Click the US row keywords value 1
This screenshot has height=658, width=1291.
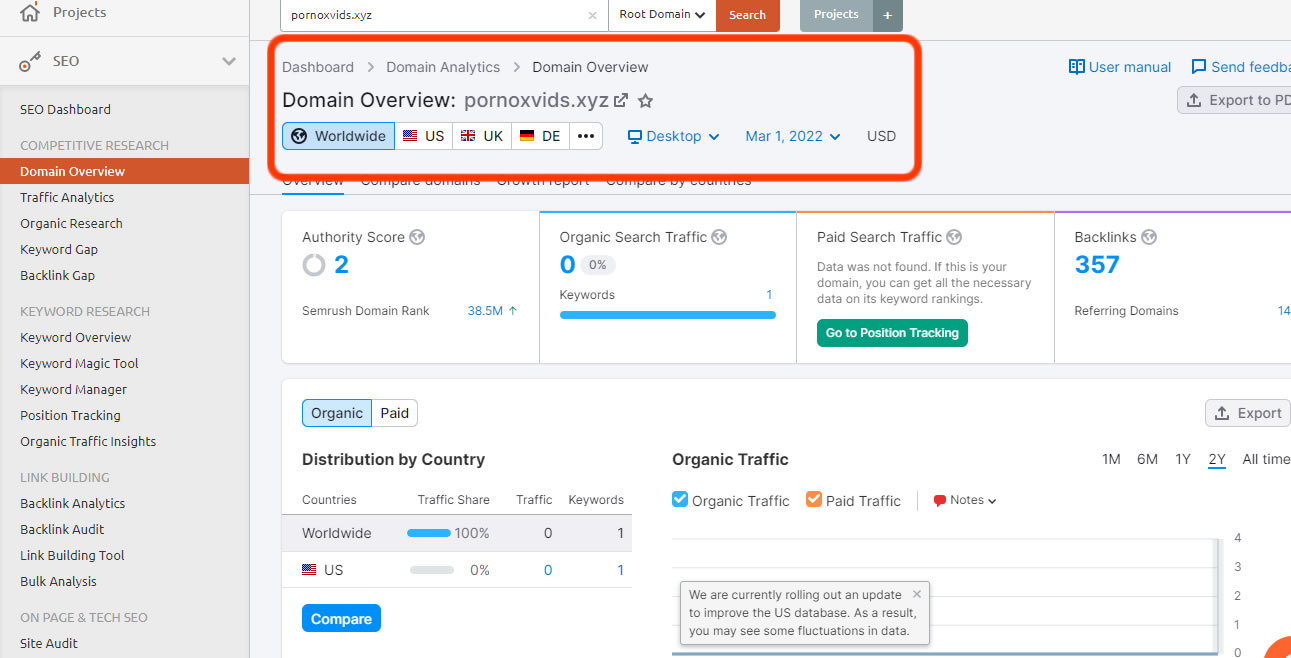[620, 570]
